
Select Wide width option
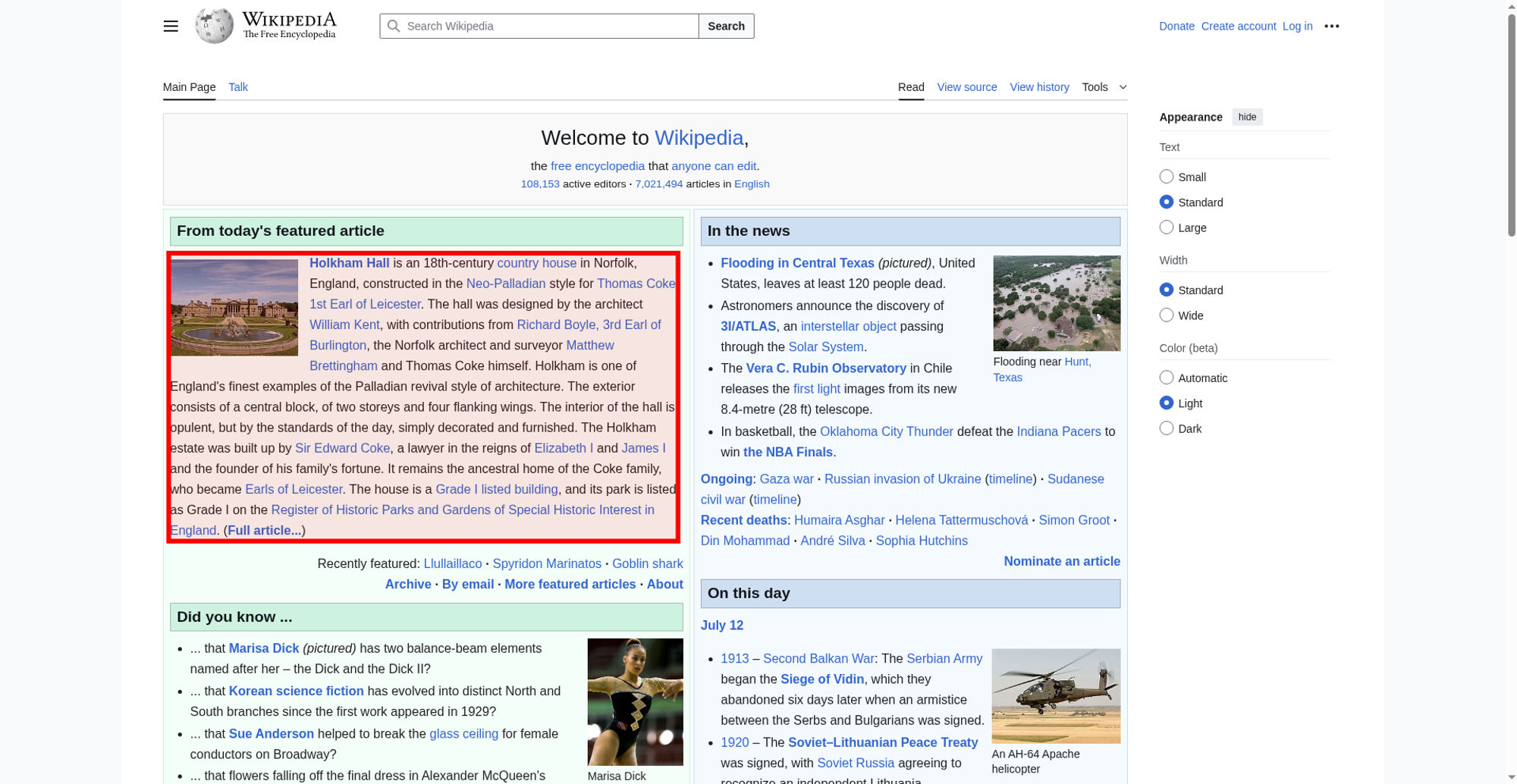coord(1167,315)
